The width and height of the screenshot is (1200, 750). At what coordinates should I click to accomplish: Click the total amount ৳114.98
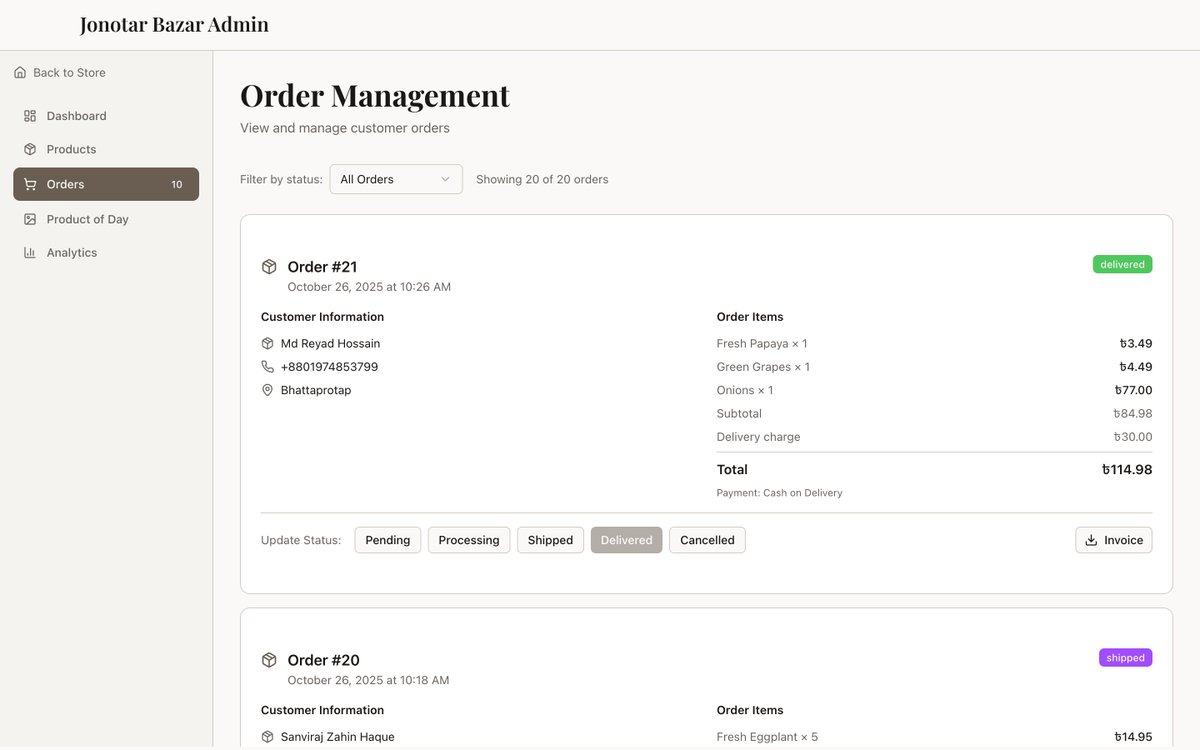[1127, 470]
